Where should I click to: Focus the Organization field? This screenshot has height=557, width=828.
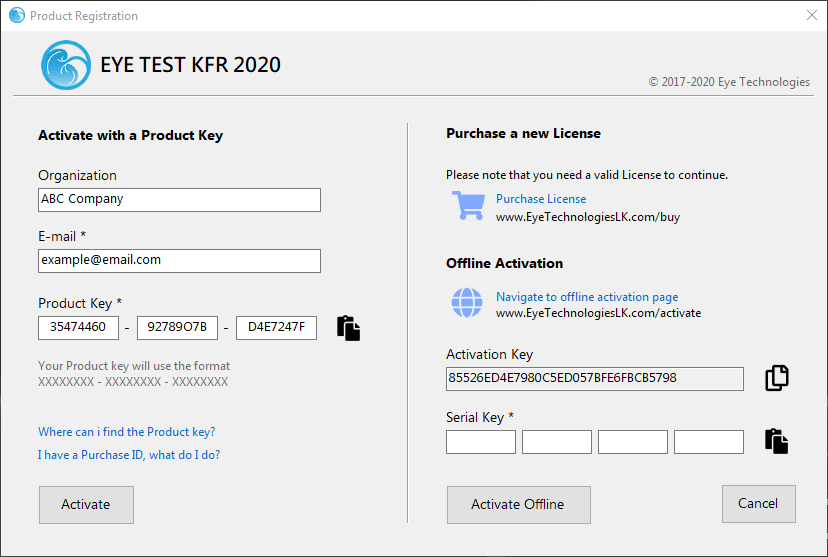point(180,200)
